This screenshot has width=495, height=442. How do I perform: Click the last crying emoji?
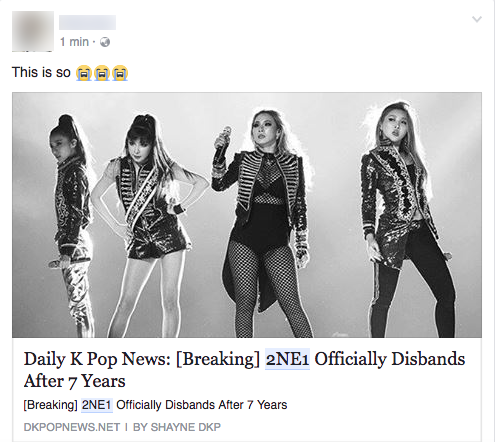point(120,73)
